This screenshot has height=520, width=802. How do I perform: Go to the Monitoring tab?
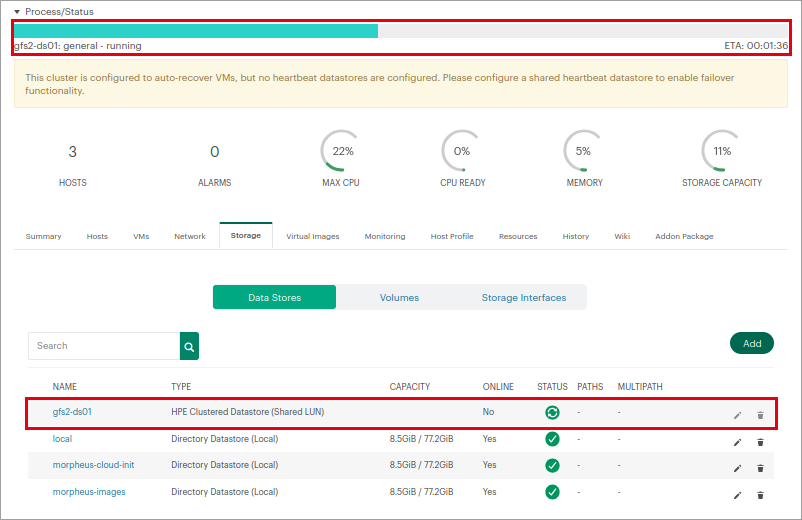tap(385, 236)
